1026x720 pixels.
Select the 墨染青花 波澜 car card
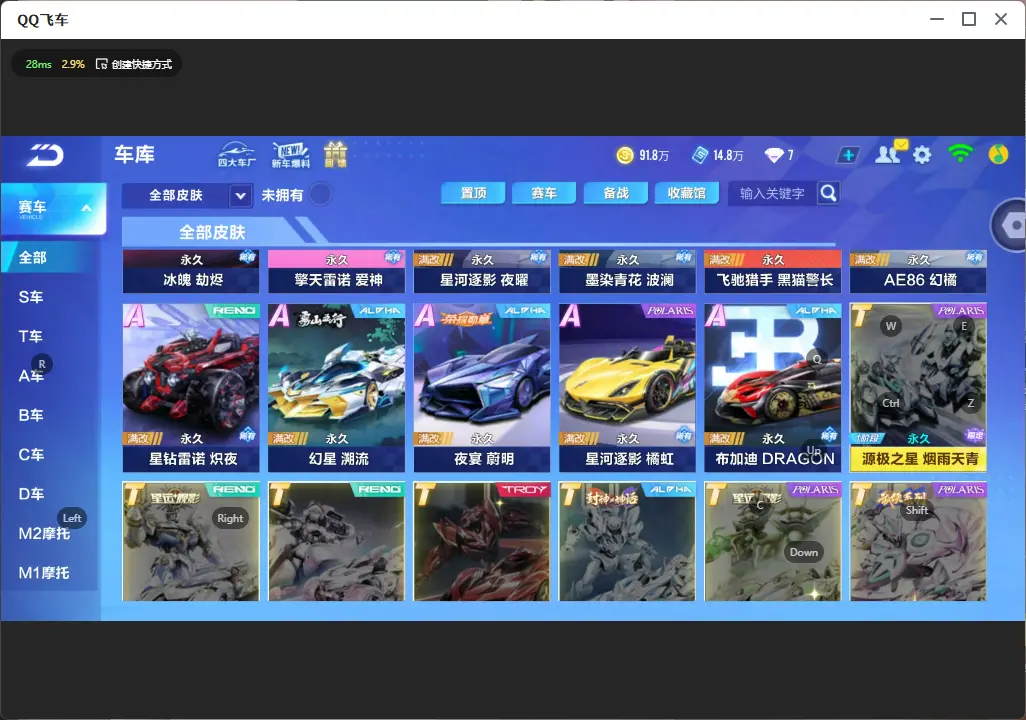click(627, 271)
